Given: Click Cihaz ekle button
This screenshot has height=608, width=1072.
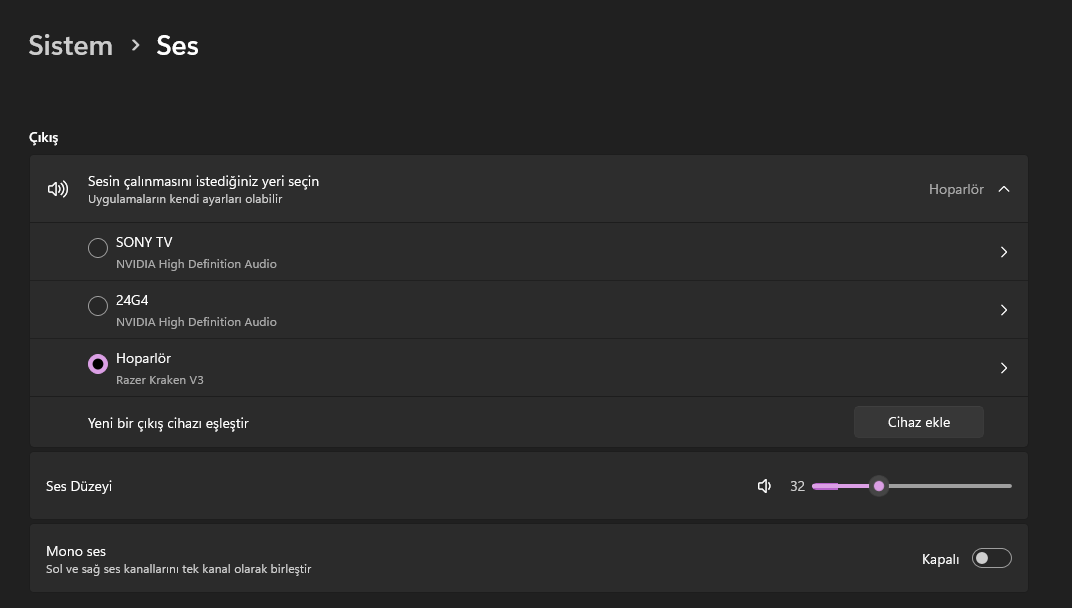Looking at the screenshot, I should coord(918,422).
